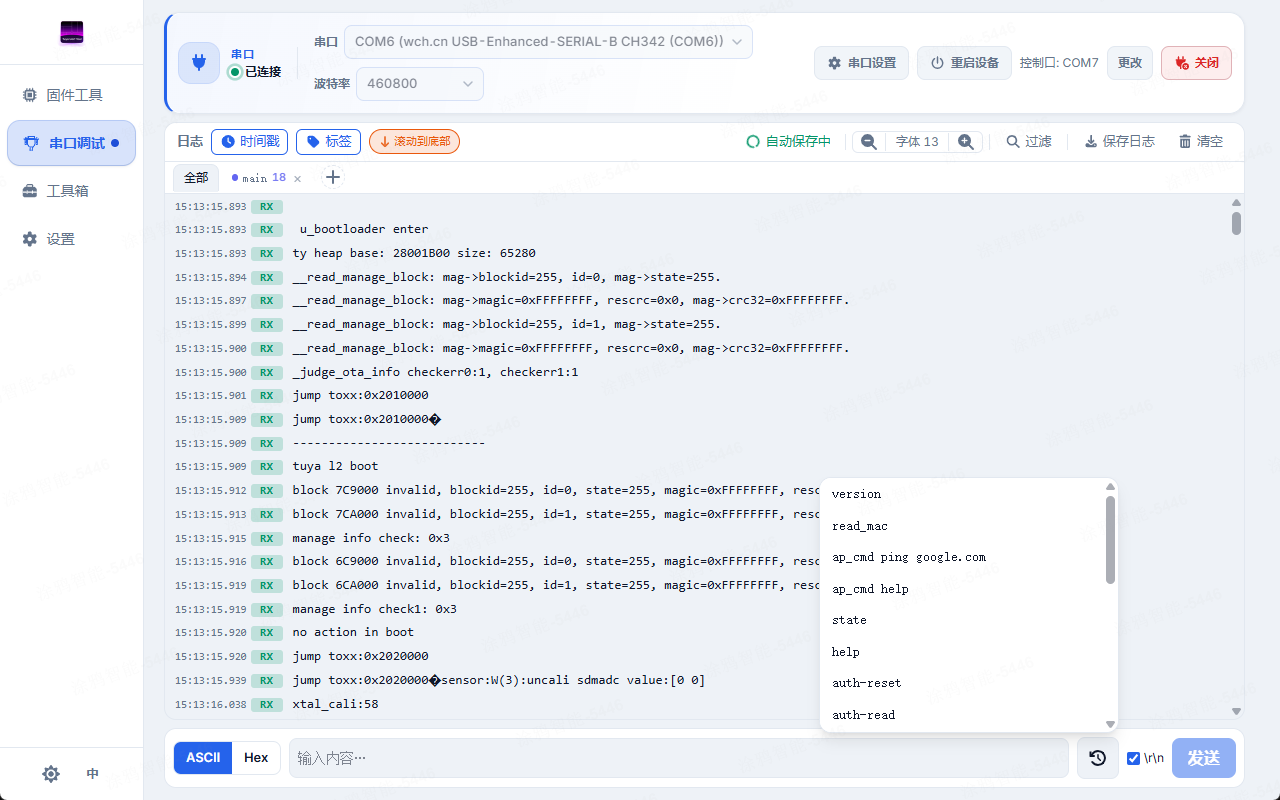The width and height of the screenshot is (1280, 800).
Task: Click the command history clock icon
Action: [1097, 758]
